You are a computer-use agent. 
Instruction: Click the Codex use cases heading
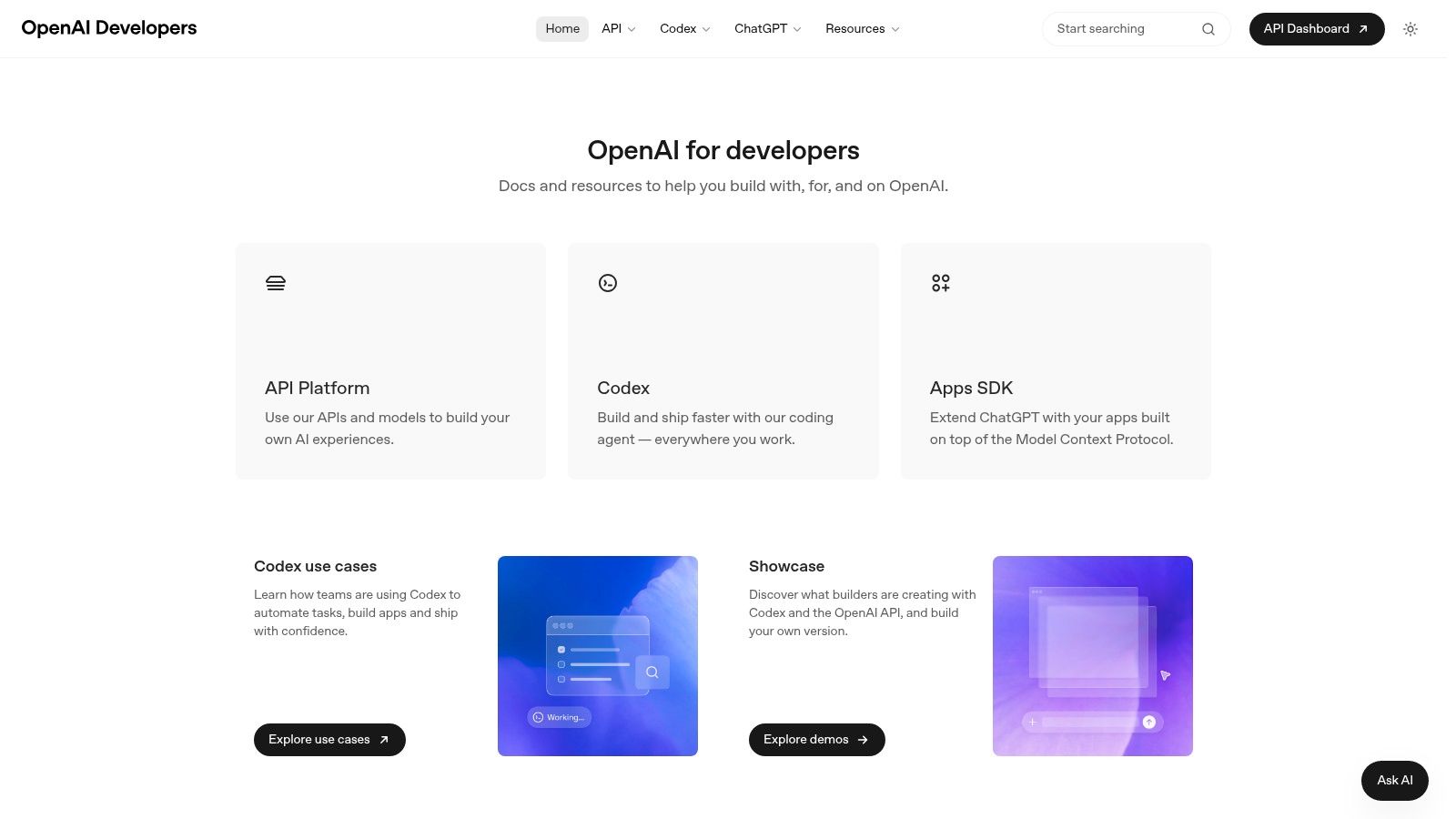(315, 566)
